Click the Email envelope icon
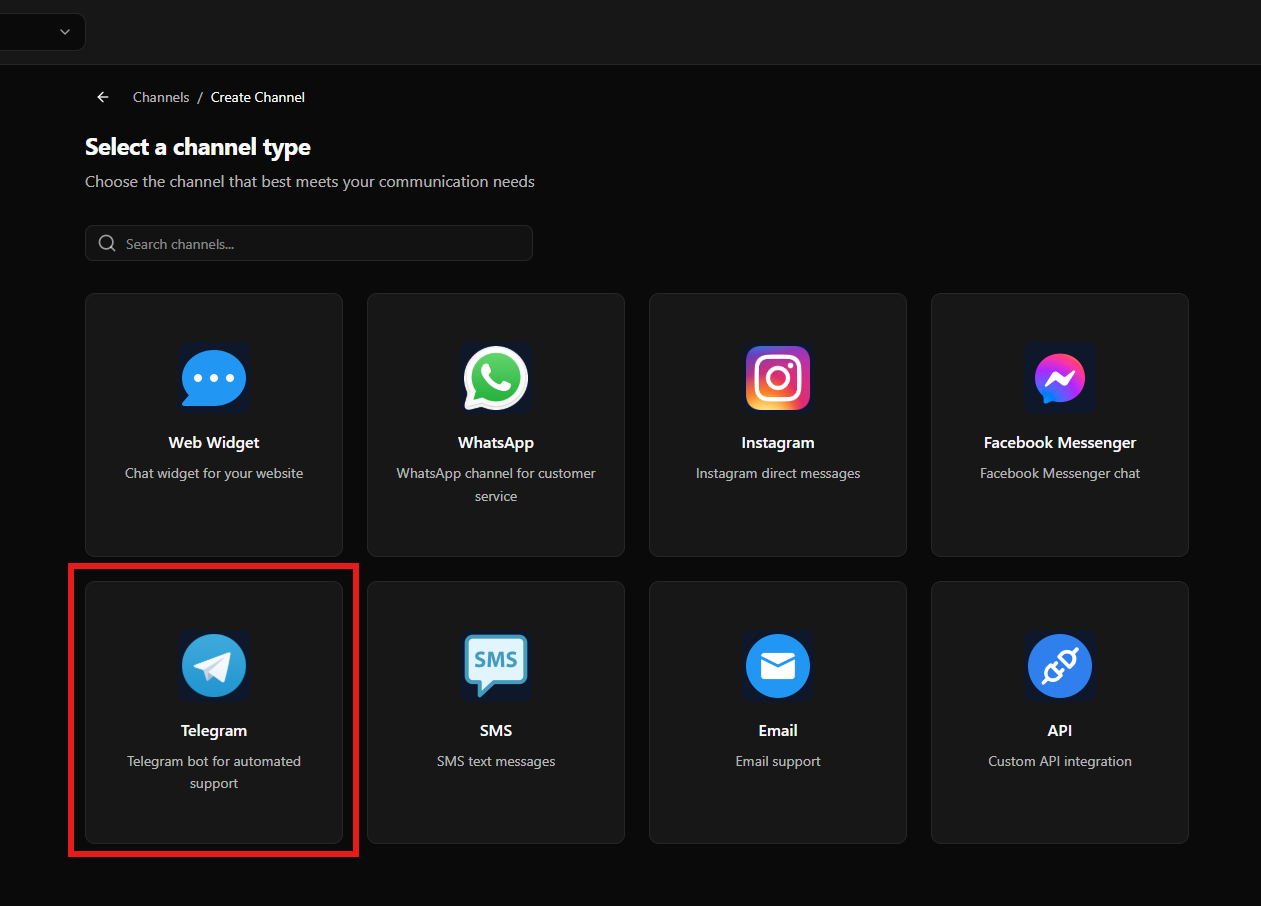Image resolution: width=1261 pixels, height=906 pixels. point(778,666)
